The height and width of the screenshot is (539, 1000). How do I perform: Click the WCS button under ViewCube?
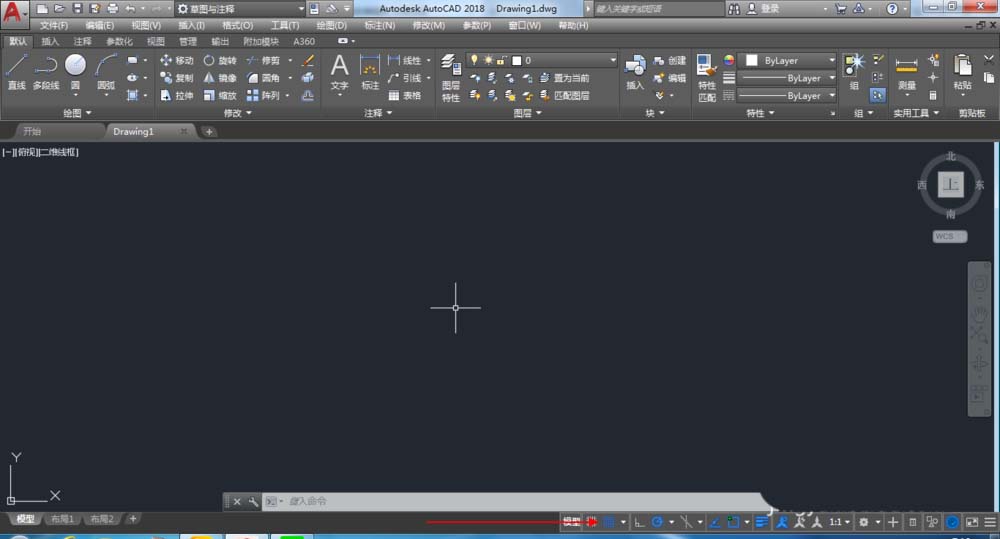[949, 236]
